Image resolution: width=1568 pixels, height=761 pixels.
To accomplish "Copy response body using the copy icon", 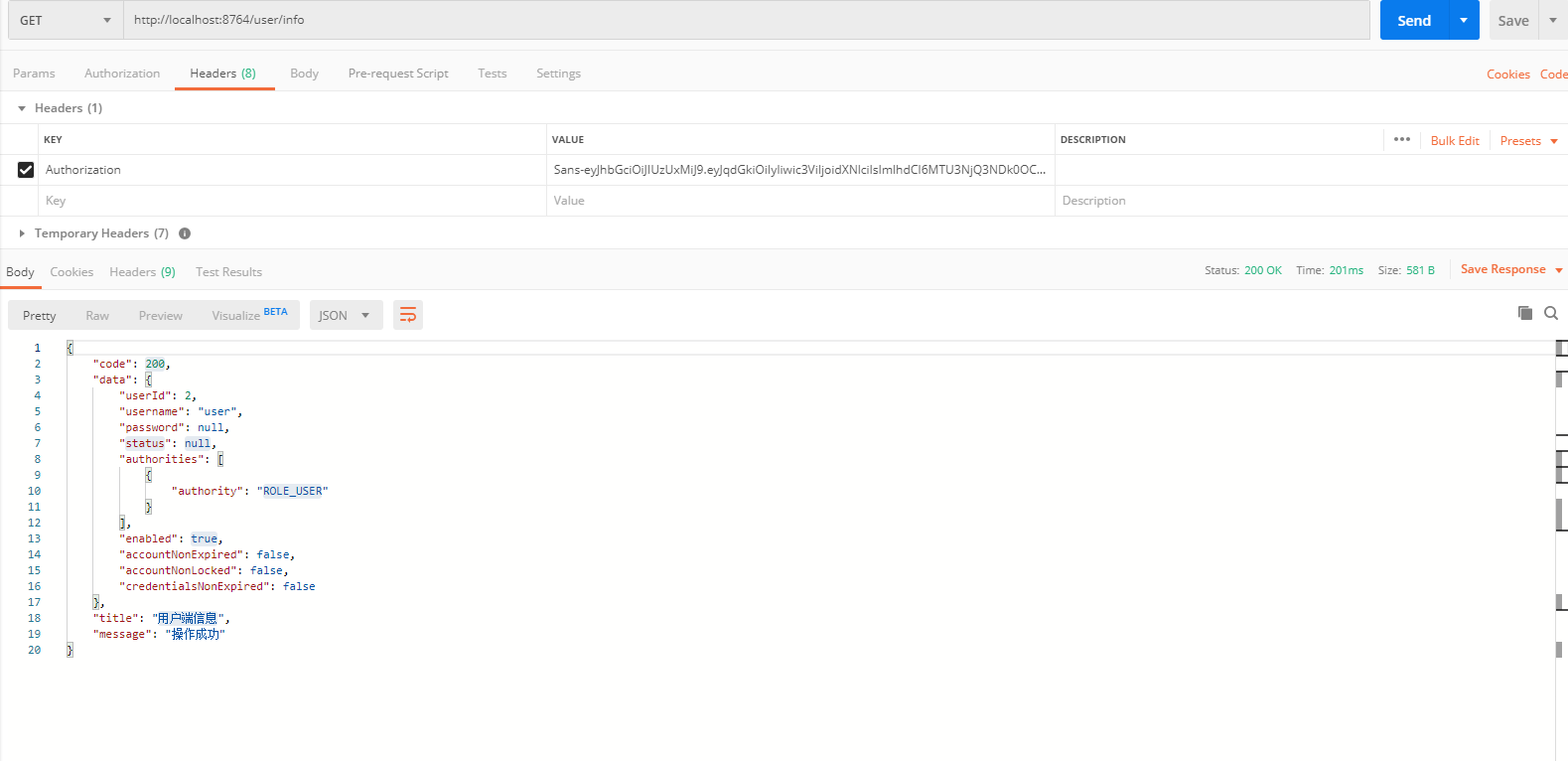I will tap(1524, 313).
